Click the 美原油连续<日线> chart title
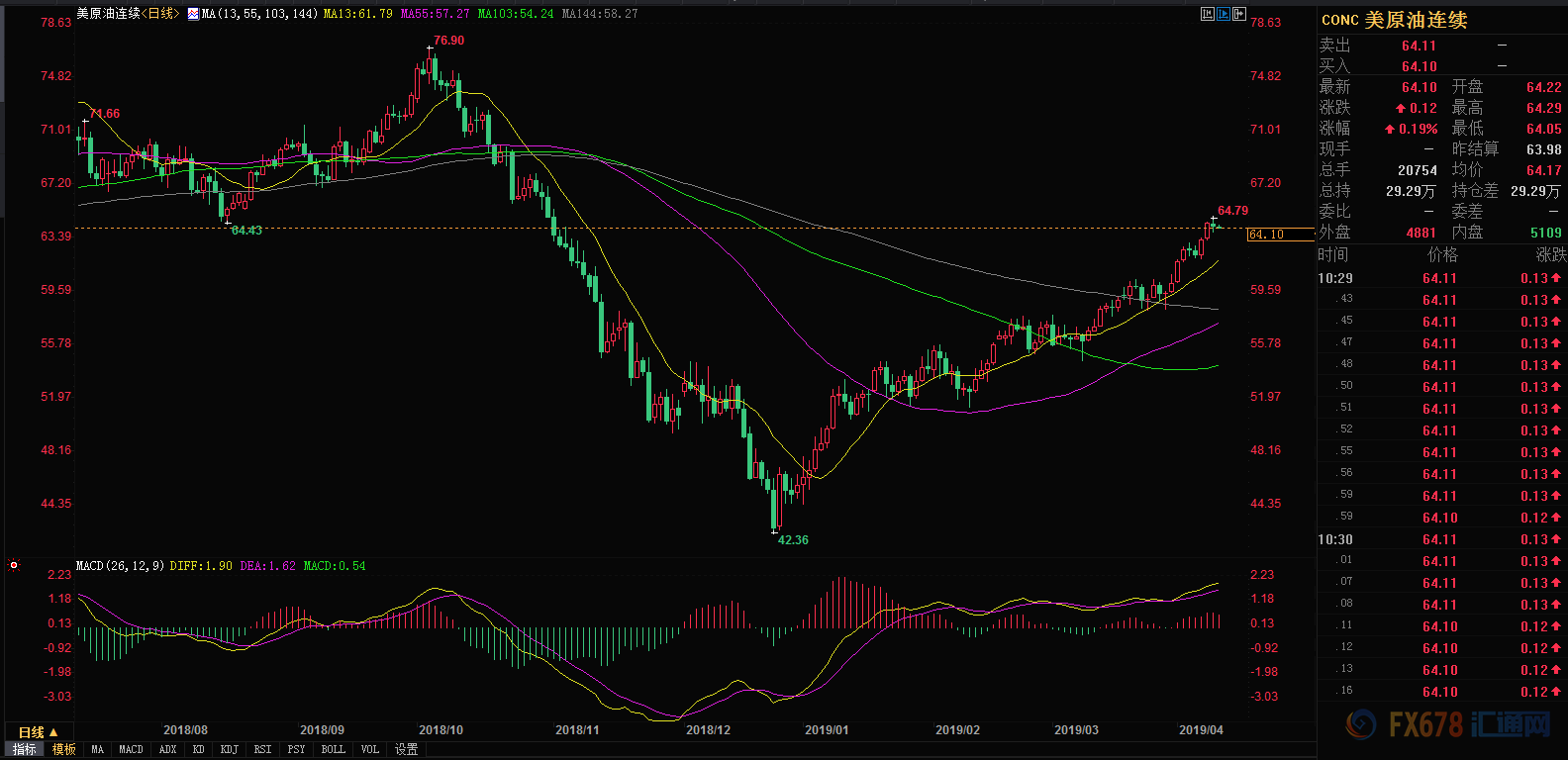Image resolution: width=1568 pixels, height=760 pixels. pyautogui.click(x=129, y=14)
